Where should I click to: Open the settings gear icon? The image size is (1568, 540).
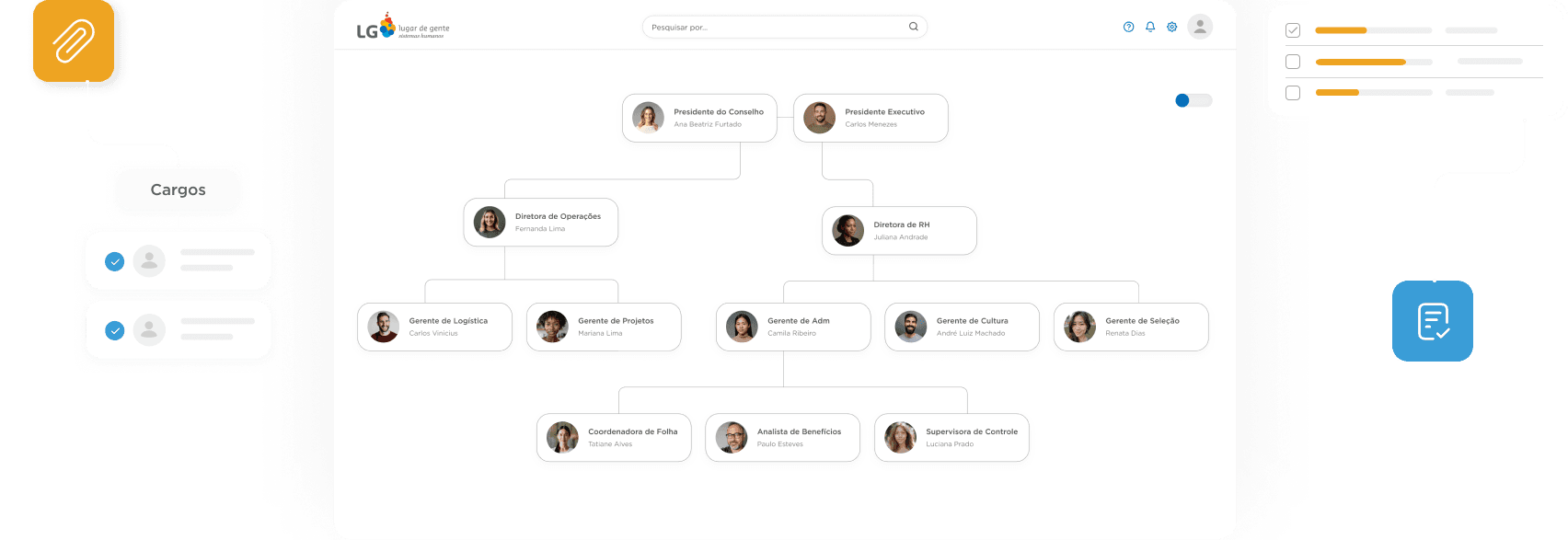pyautogui.click(x=1172, y=27)
